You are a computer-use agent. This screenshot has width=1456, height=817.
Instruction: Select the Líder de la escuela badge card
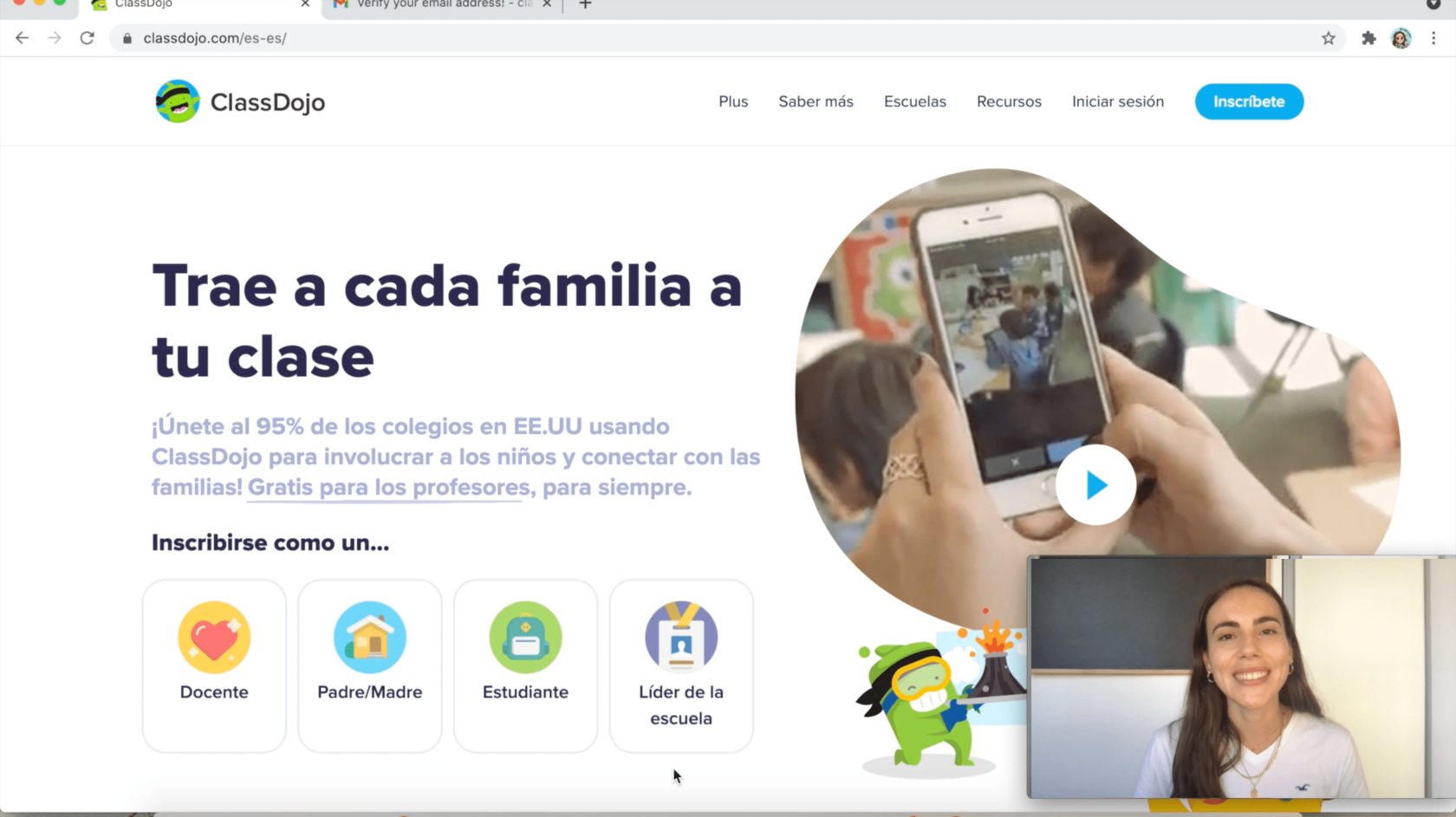point(681,665)
